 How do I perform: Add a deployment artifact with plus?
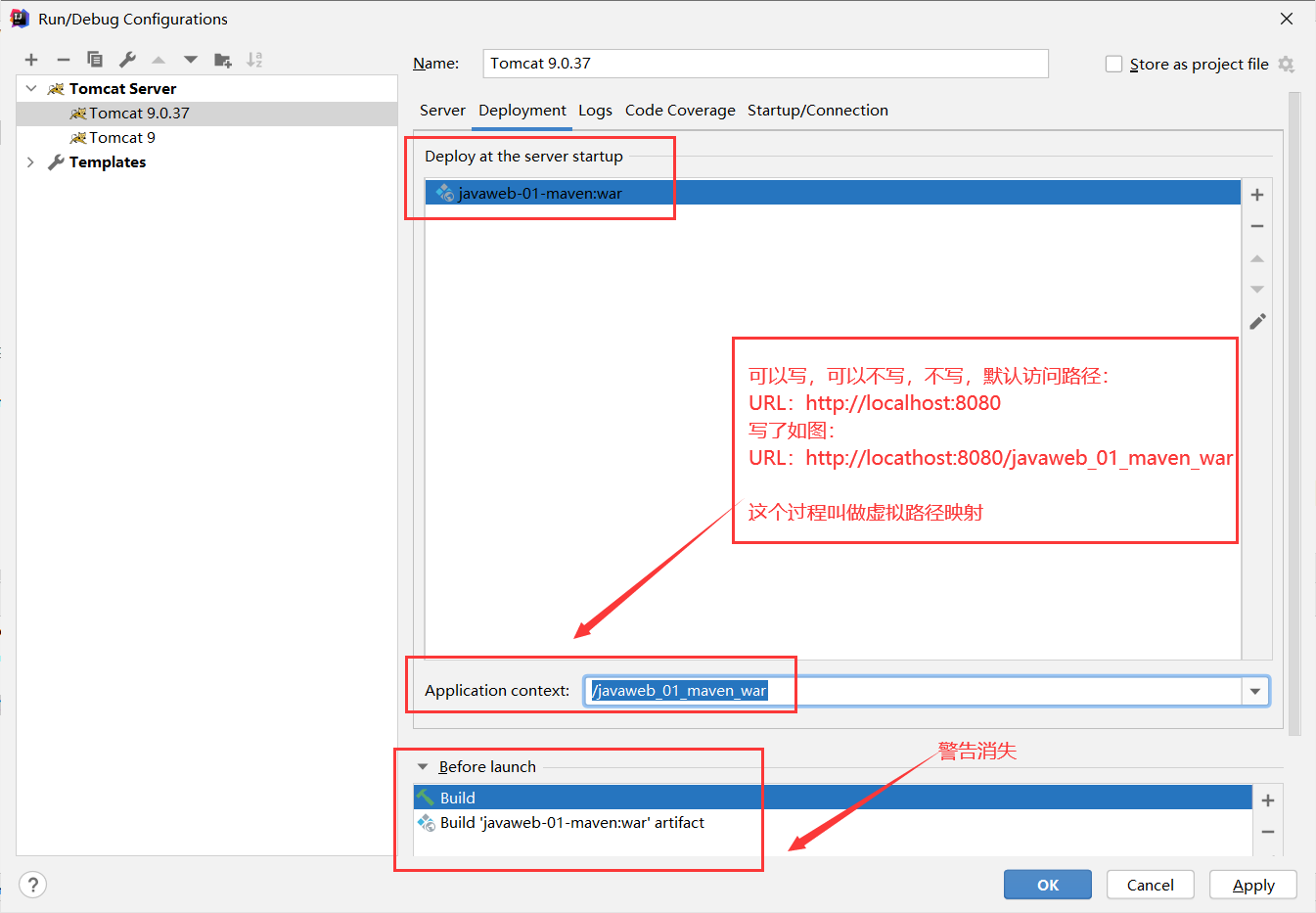1257,195
